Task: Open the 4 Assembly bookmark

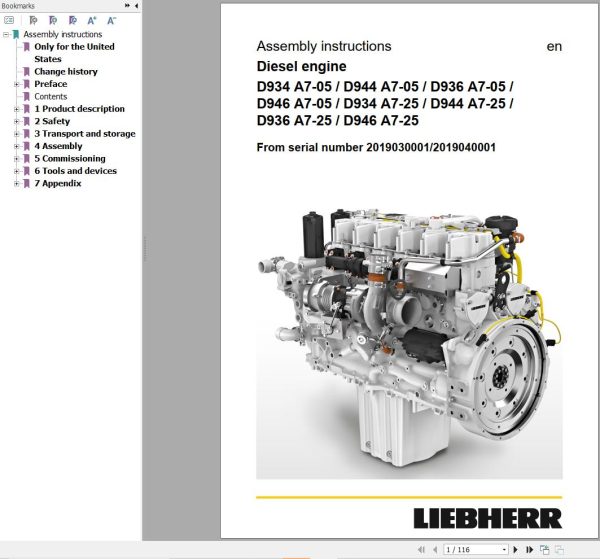Action: 58,146
